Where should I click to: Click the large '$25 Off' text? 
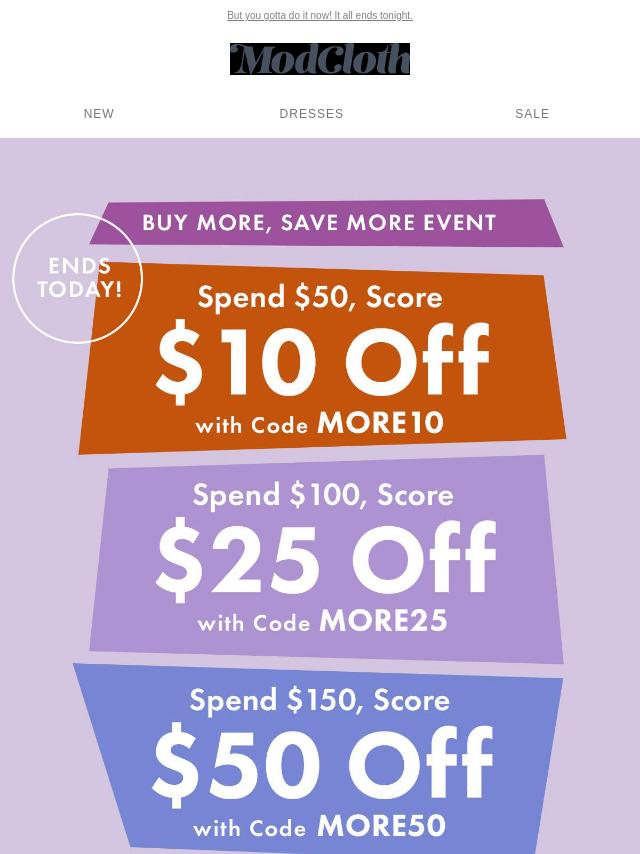[x=326, y=560]
